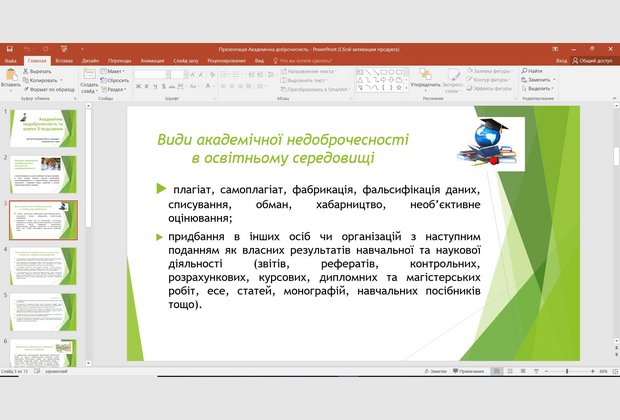Expand the shapes gallery more arrow
Image resolution: width=620 pixels, height=420 pixels.
tap(406, 88)
